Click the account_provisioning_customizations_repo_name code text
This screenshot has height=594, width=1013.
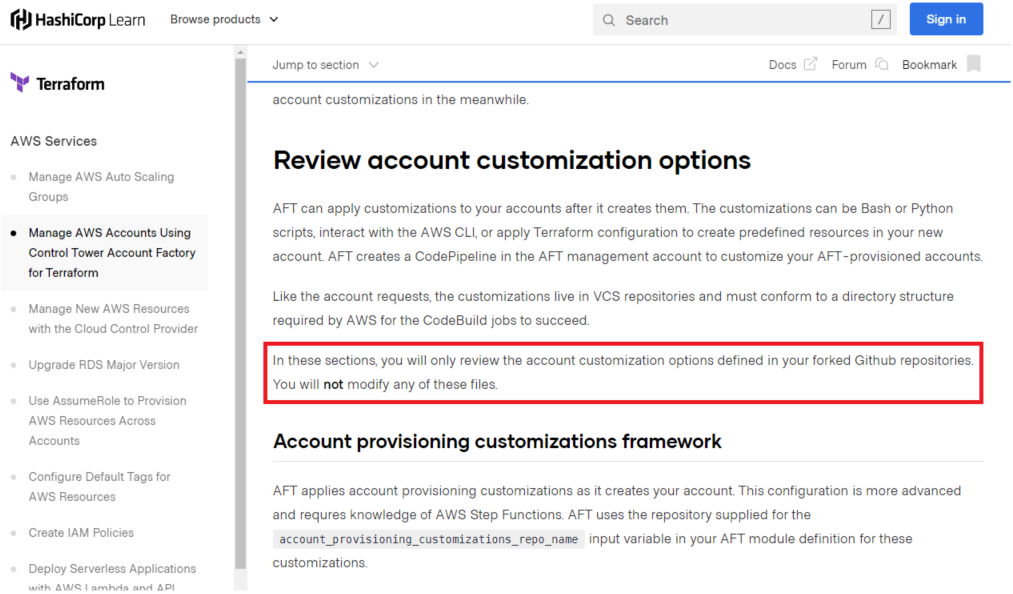[x=428, y=539]
